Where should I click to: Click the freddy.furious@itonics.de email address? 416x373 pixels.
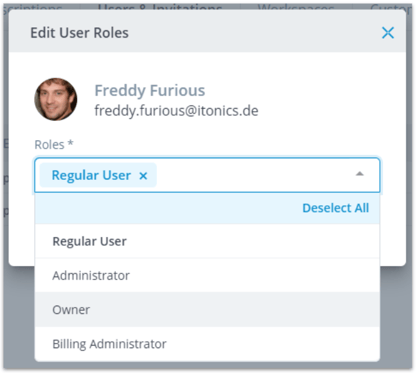[x=176, y=111]
